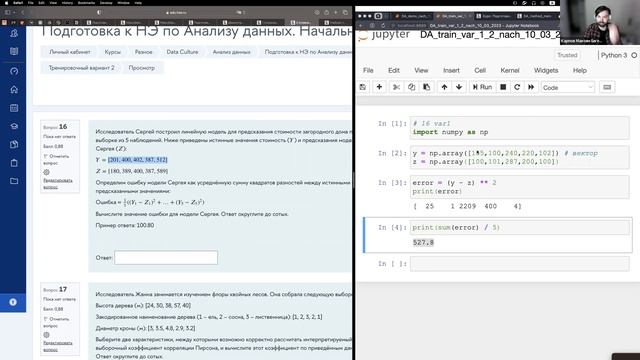Click the empty In [ ] code cell
Screen dimensions: 640x360
pos(520,264)
